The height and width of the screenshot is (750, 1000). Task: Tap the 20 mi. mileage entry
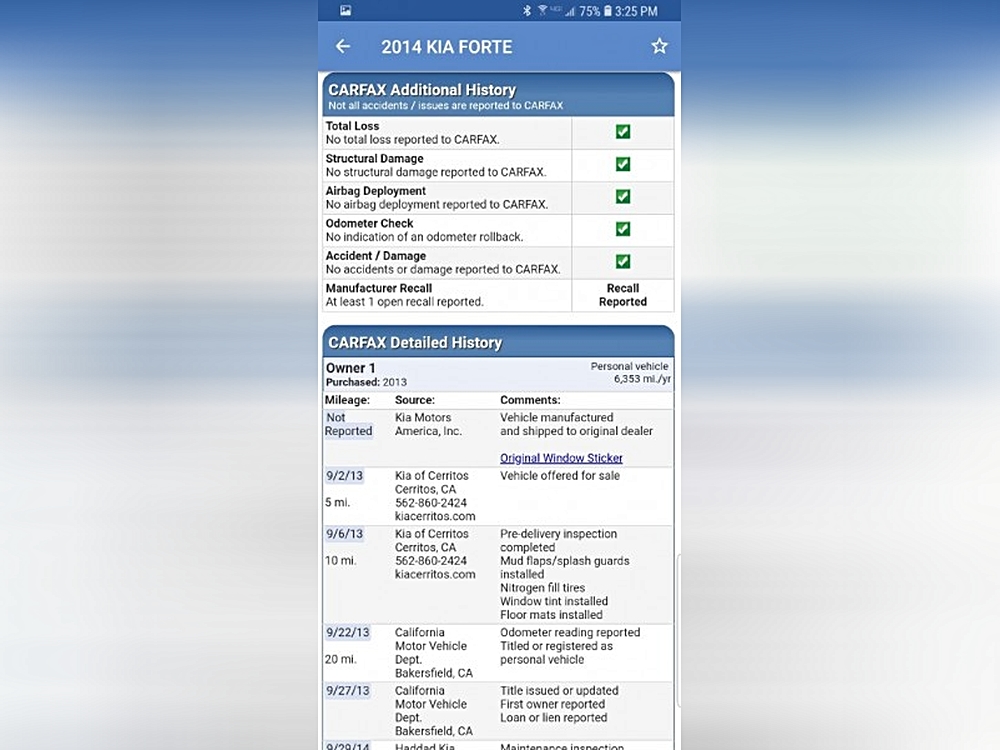341,659
